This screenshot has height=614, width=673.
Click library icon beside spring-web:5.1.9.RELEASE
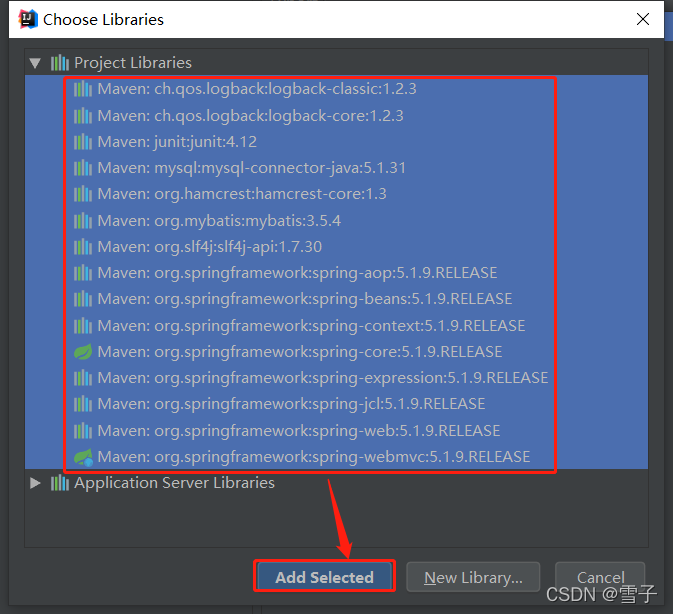83,430
